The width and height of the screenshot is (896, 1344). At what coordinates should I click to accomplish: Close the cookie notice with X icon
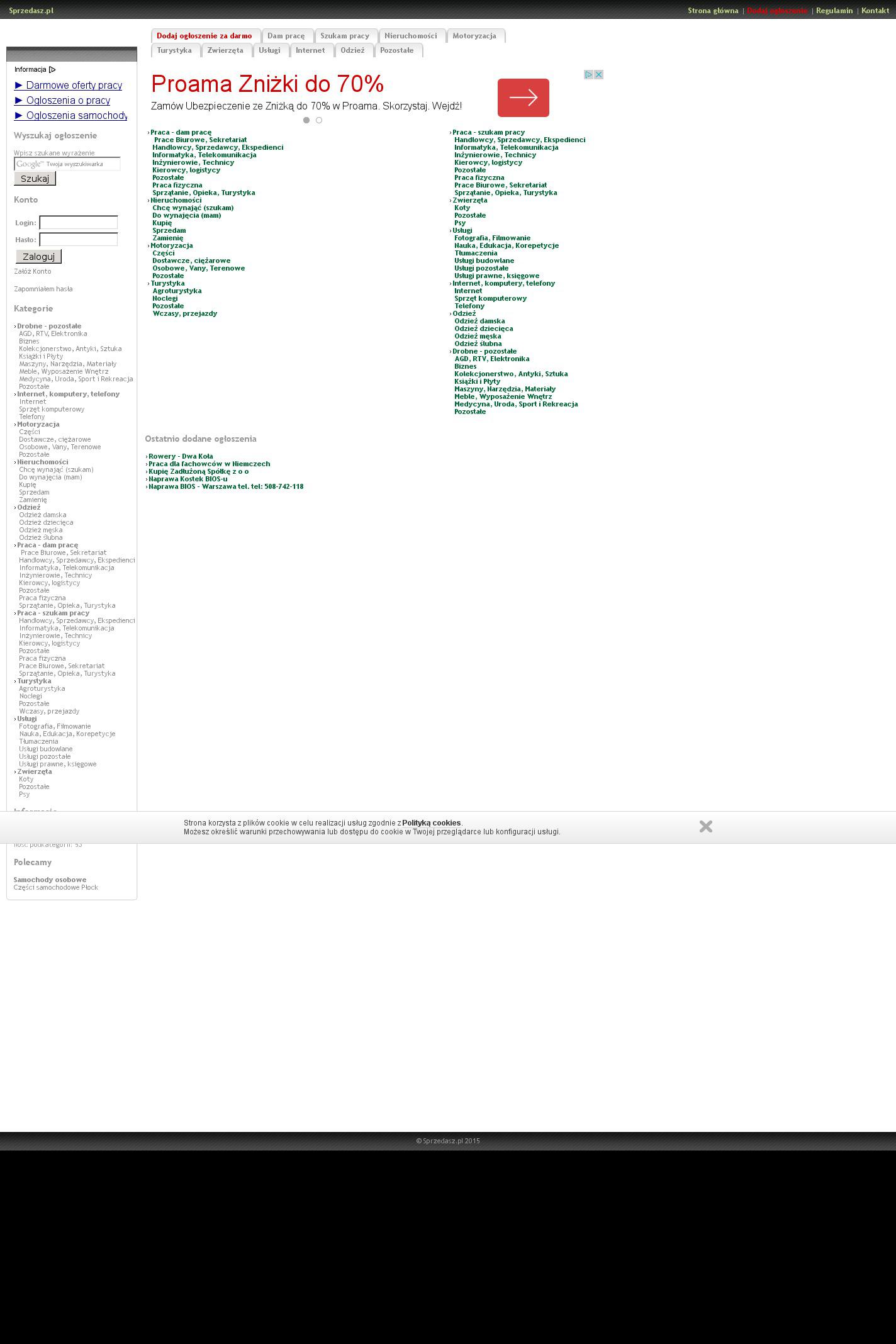tap(705, 827)
